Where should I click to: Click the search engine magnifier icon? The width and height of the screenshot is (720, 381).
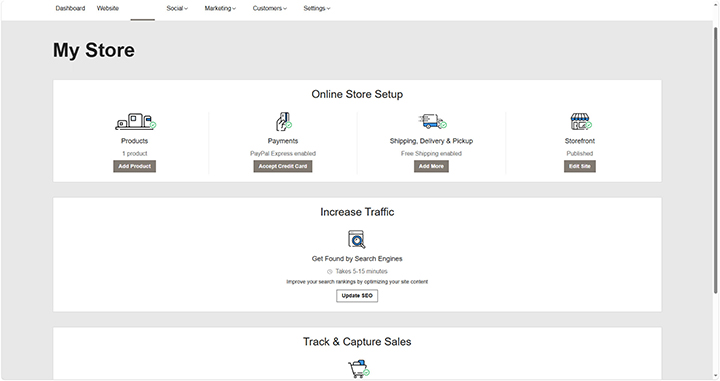357,239
